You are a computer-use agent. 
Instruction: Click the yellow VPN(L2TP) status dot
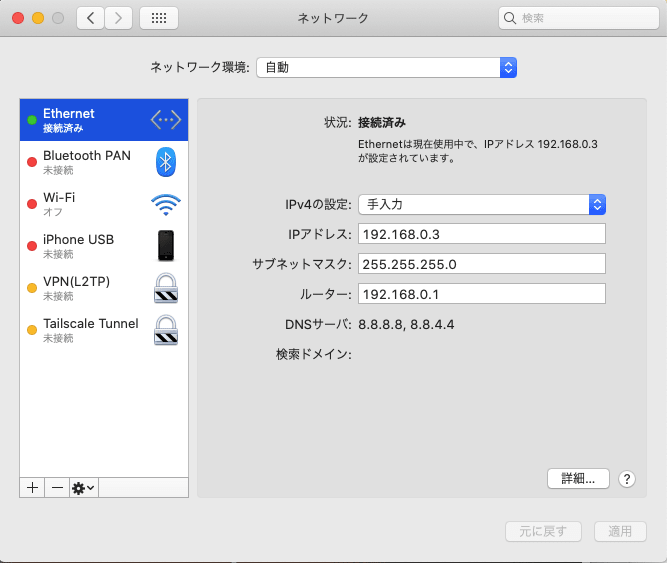point(32,288)
